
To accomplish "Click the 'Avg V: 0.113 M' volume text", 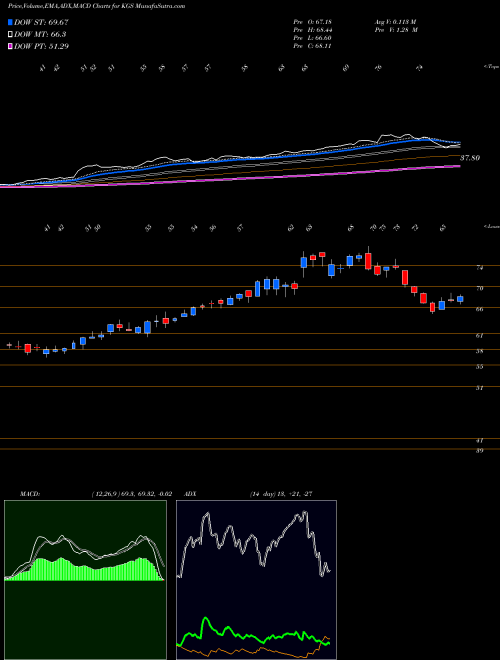I will pyautogui.click(x=395, y=22).
